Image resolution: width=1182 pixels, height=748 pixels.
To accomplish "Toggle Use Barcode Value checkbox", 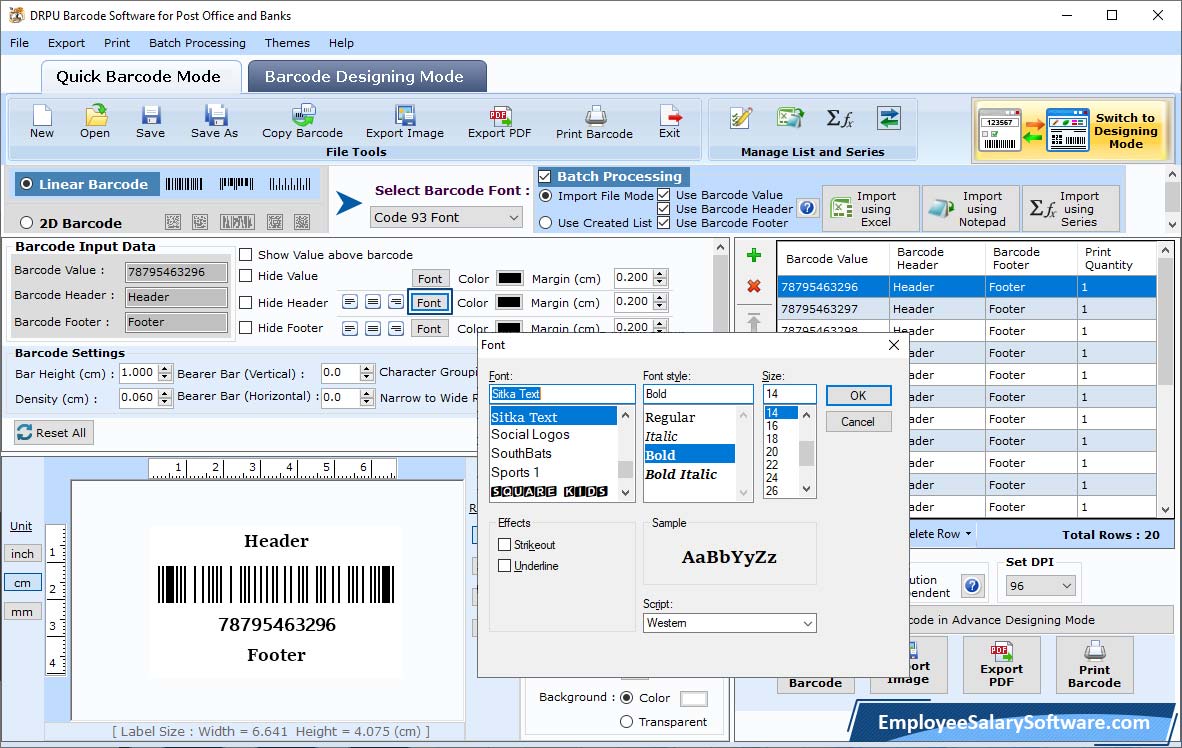I will coord(663,195).
